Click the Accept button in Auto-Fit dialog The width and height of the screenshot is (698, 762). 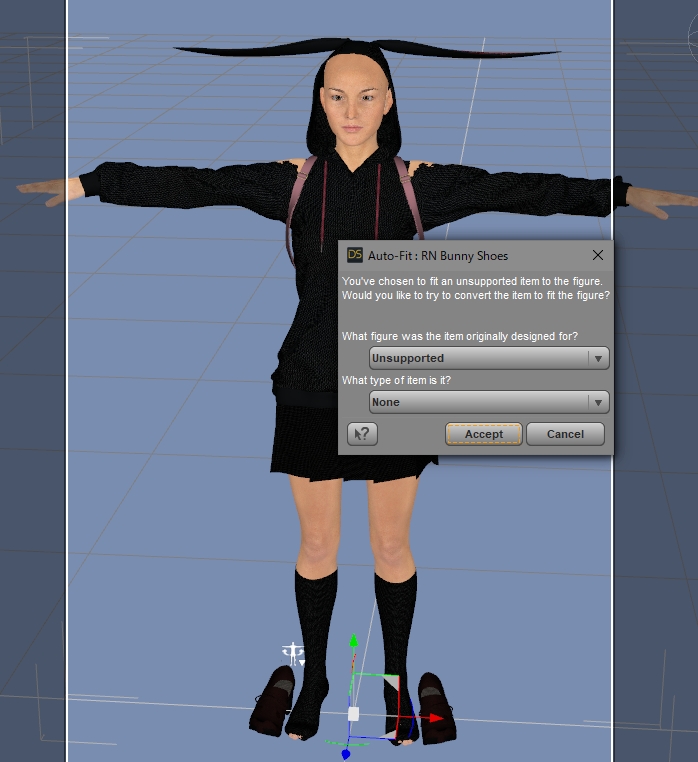pos(484,433)
